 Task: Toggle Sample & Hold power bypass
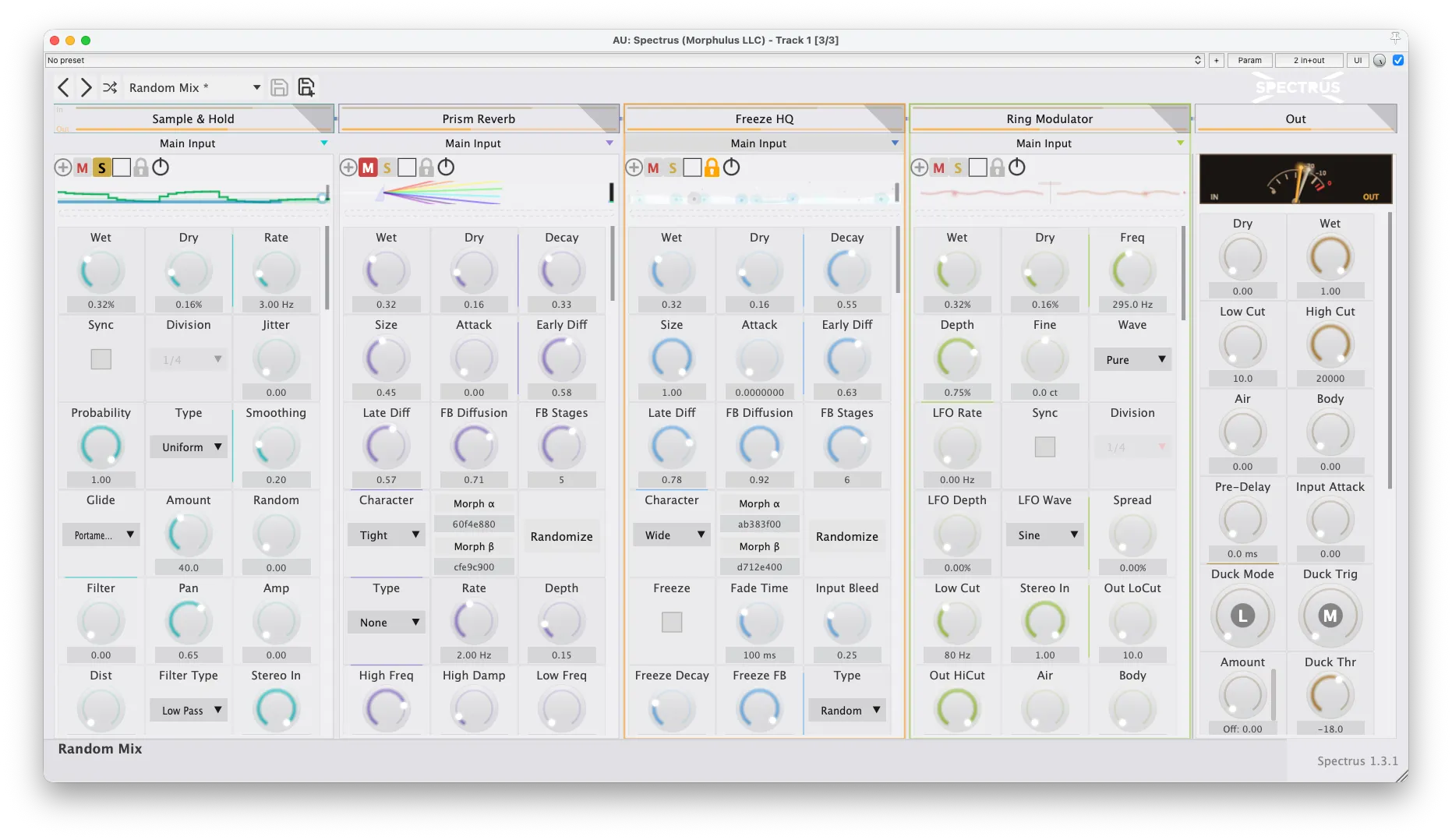click(161, 167)
